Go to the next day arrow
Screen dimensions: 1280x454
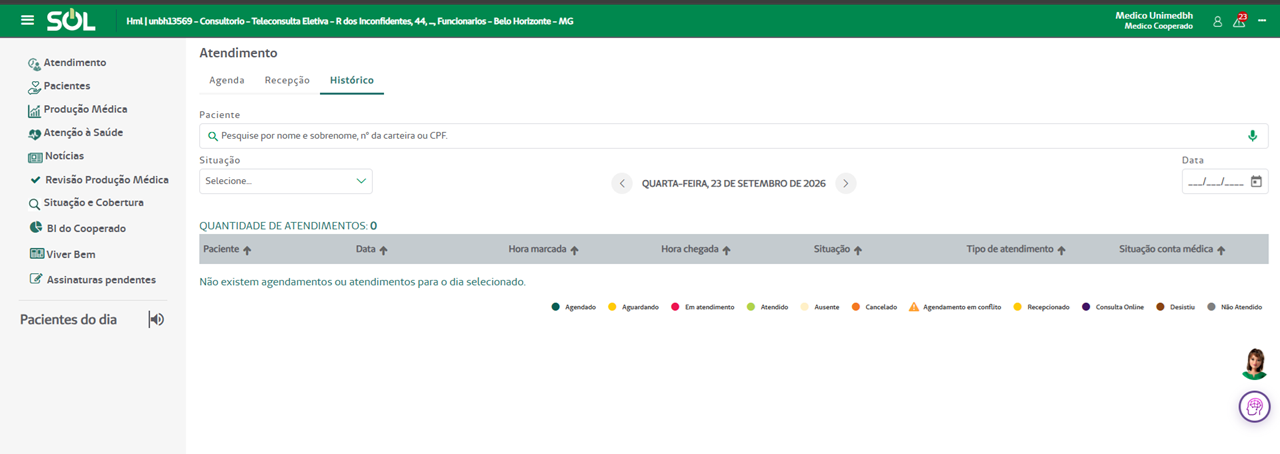pyautogui.click(x=846, y=183)
